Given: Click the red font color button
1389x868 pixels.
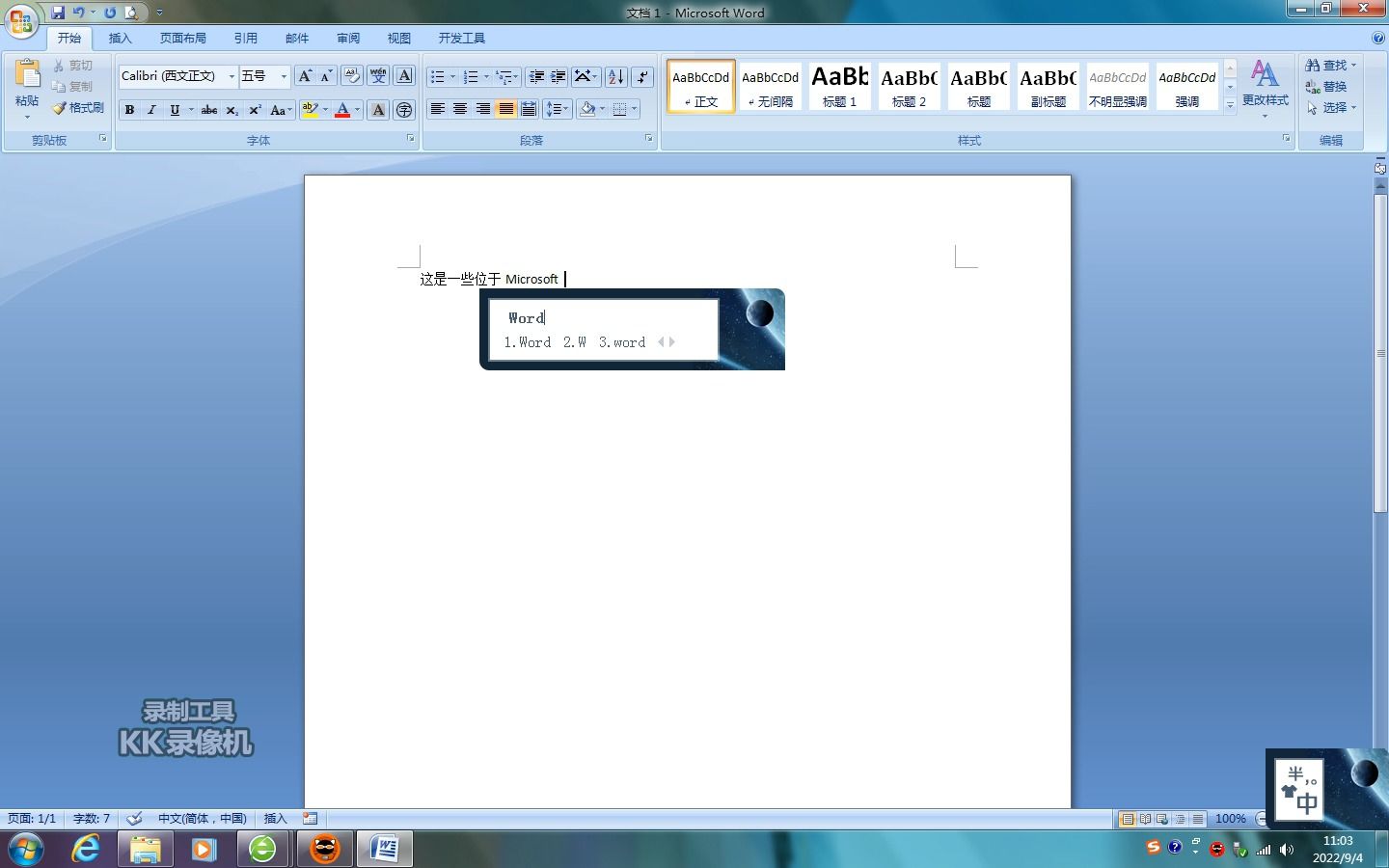Looking at the screenshot, I should [341, 110].
